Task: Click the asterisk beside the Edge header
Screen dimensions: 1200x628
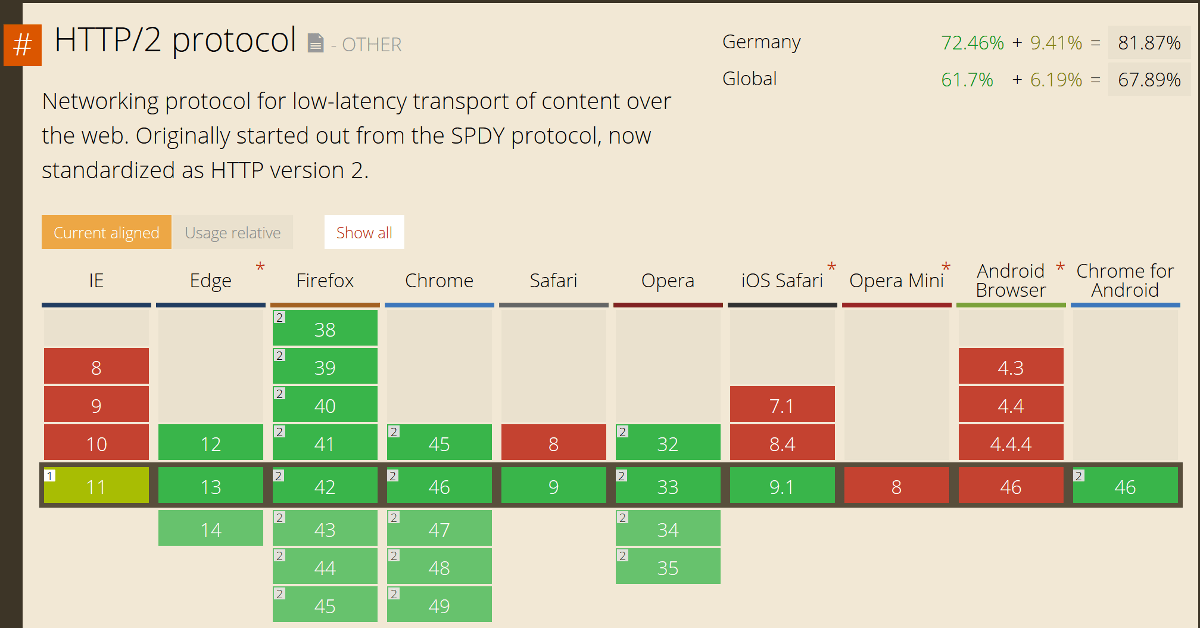Action: 260,265
